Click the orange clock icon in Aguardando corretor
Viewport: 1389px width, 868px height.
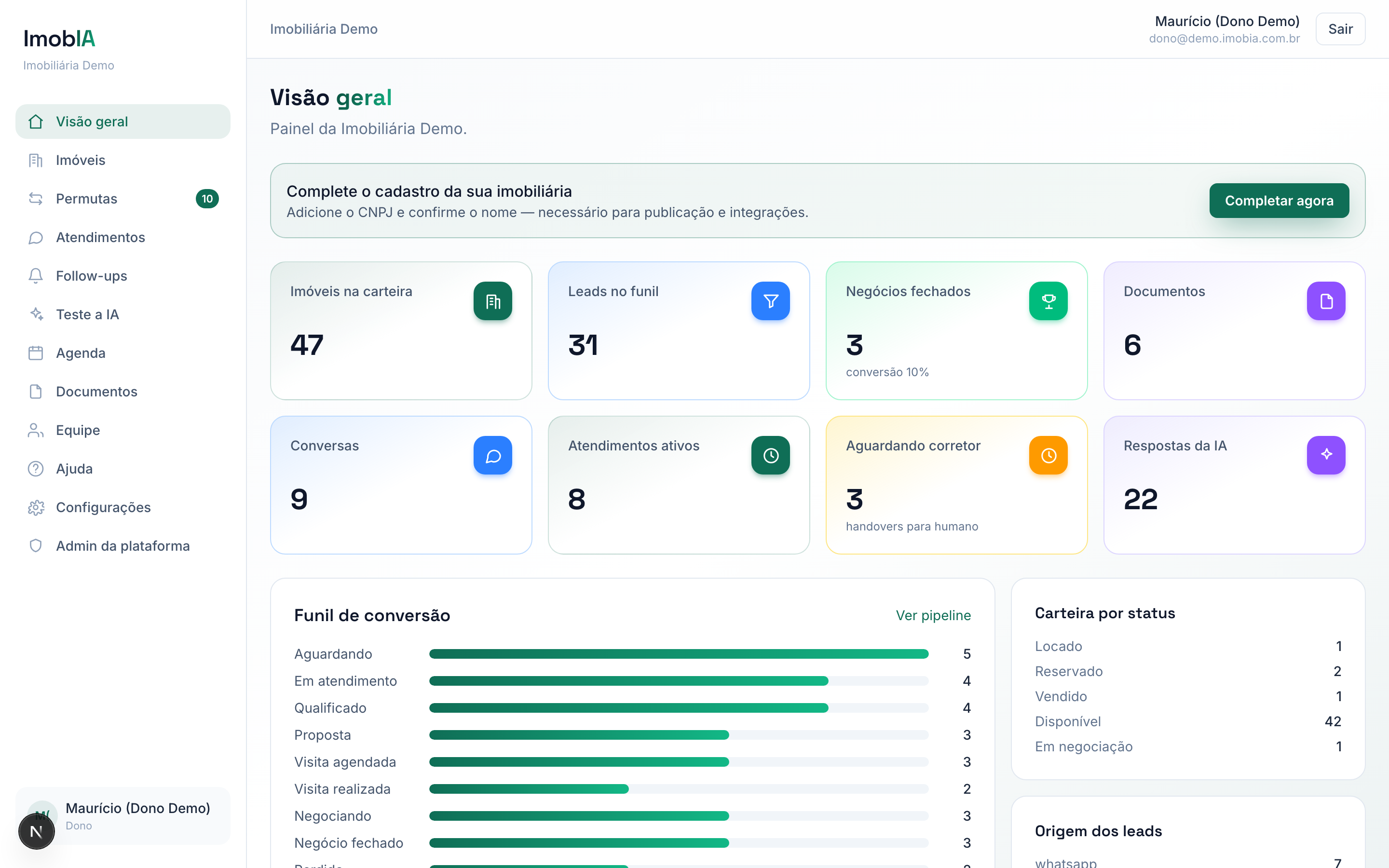(1048, 455)
